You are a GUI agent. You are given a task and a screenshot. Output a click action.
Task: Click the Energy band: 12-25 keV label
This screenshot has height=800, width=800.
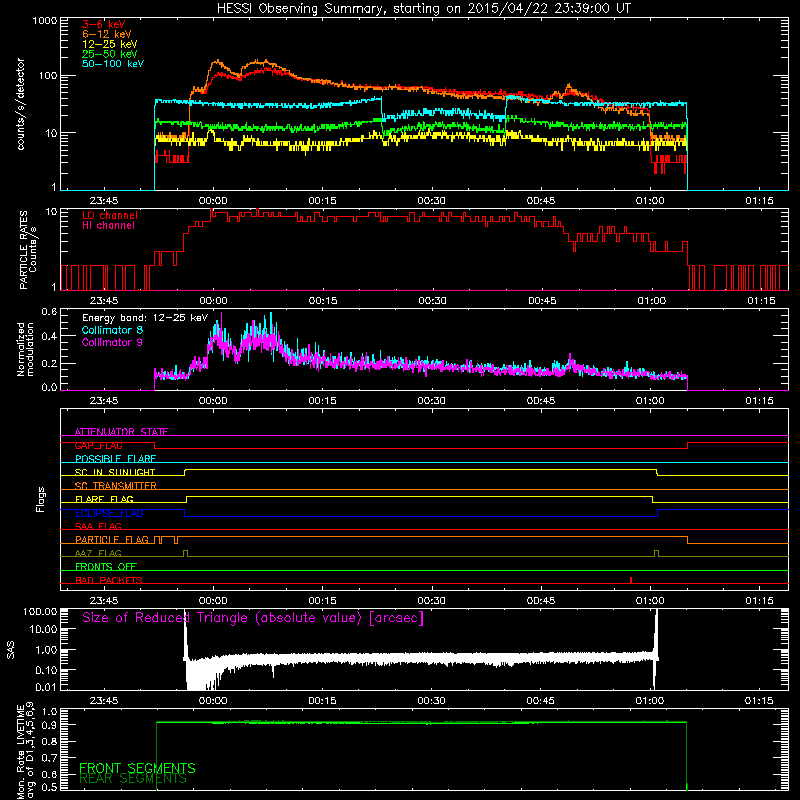click(145, 318)
